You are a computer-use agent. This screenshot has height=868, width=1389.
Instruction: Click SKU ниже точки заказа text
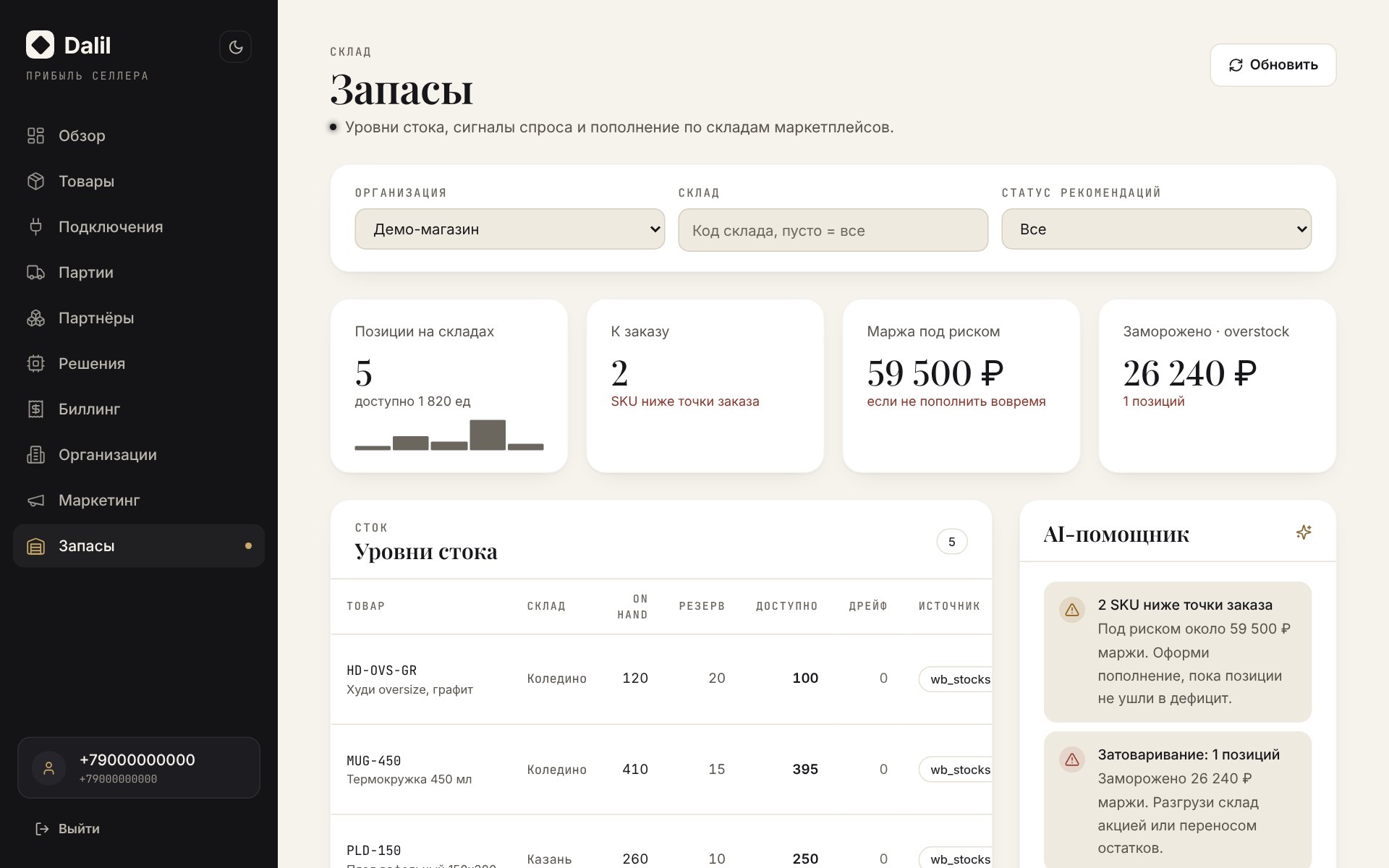(685, 401)
